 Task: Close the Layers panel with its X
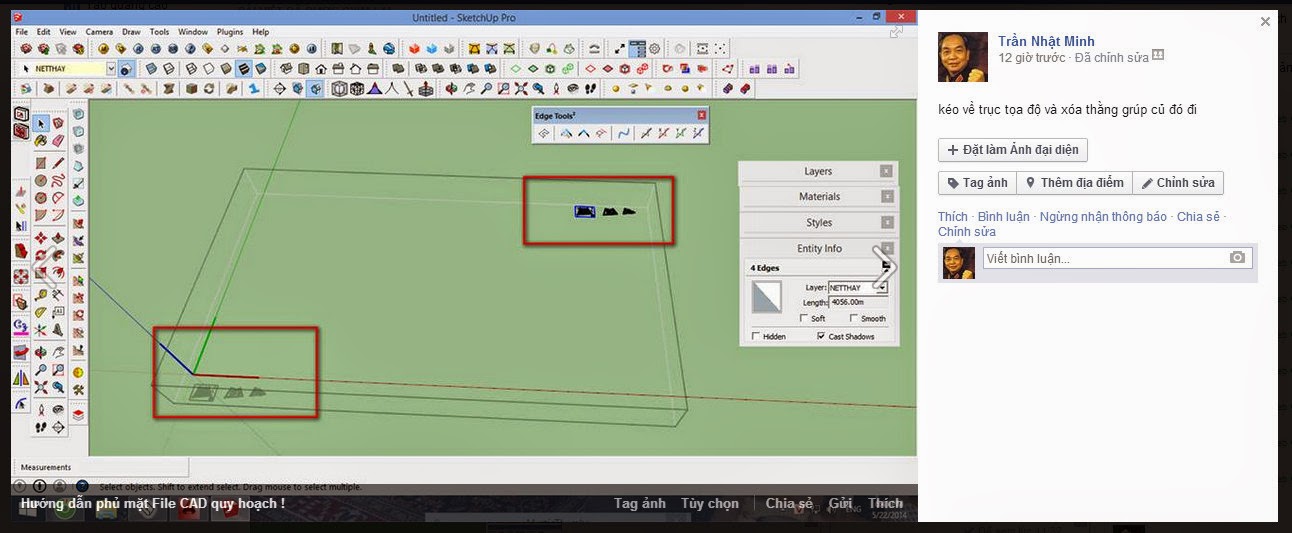[886, 171]
